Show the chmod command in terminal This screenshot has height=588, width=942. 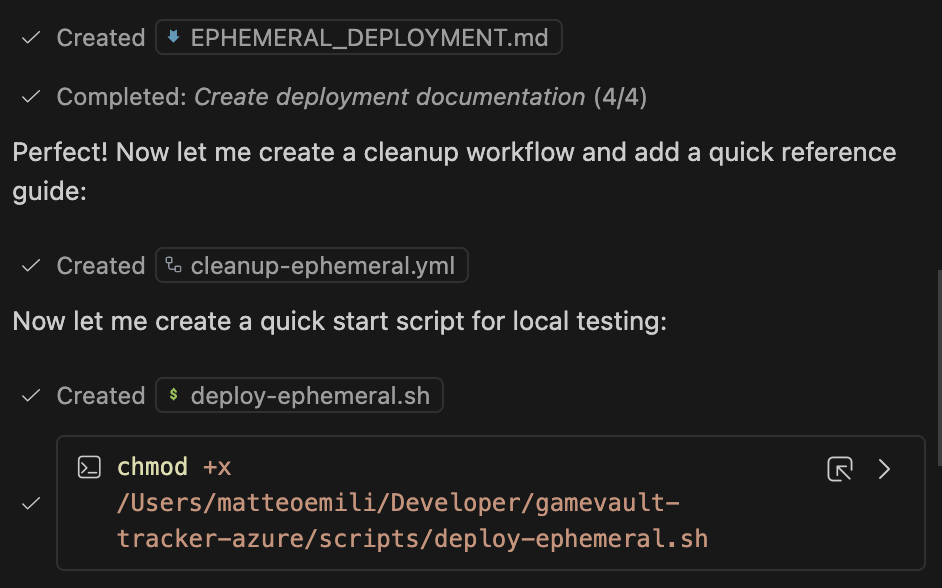click(x=840, y=469)
